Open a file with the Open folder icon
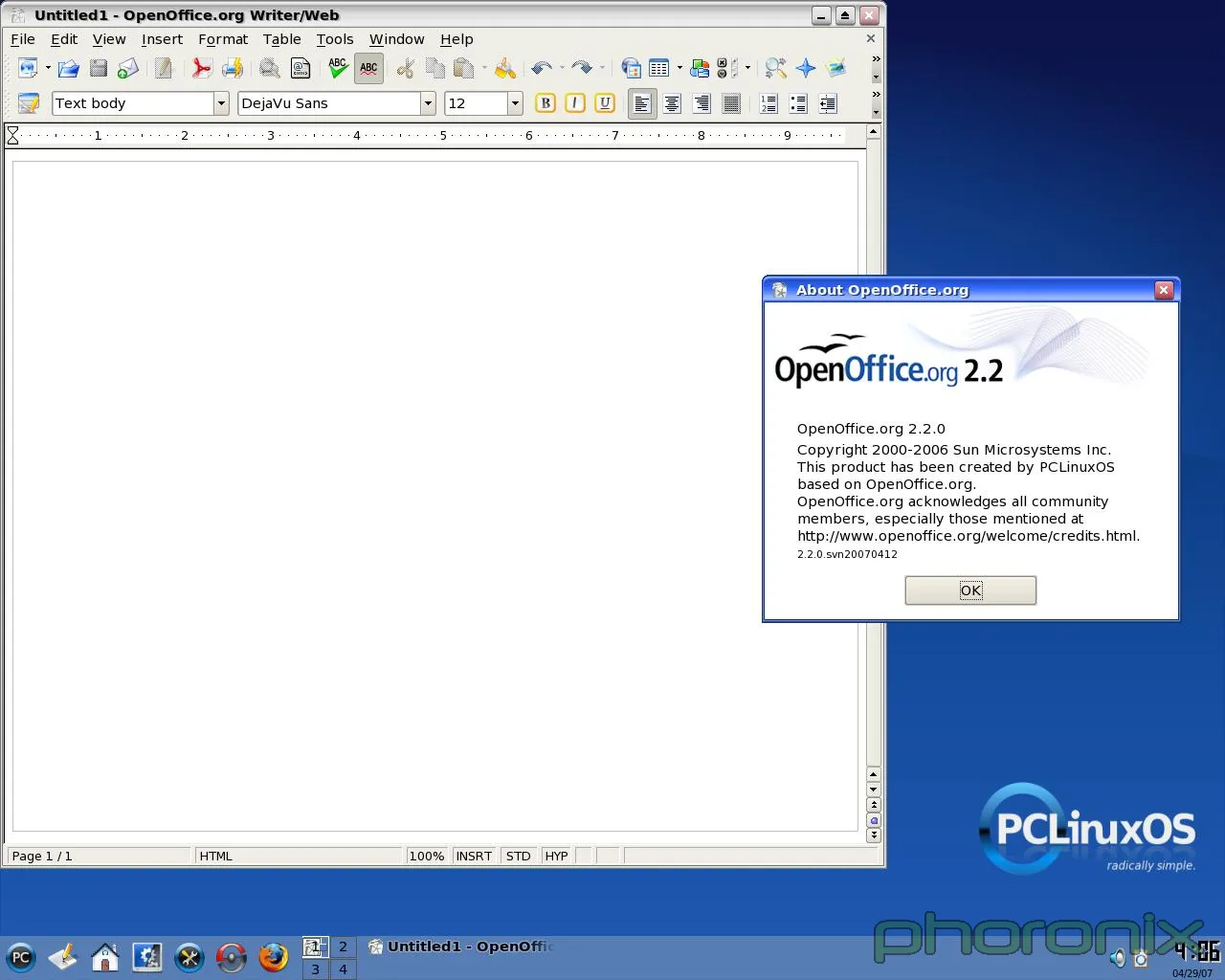This screenshot has height=980, width=1225. click(x=68, y=68)
